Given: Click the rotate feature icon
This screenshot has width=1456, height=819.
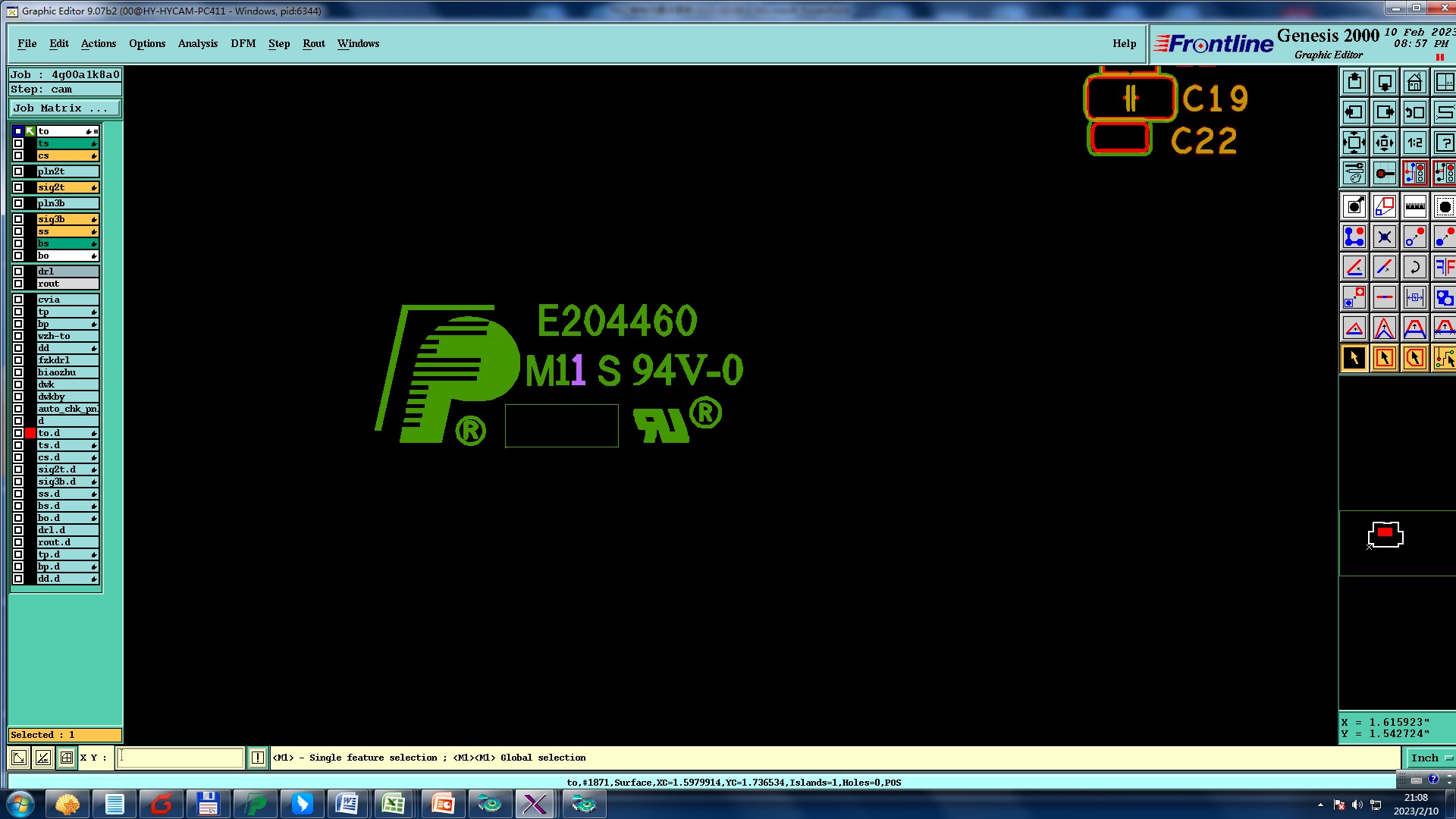Looking at the screenshot, I should tap(1414, 267).
